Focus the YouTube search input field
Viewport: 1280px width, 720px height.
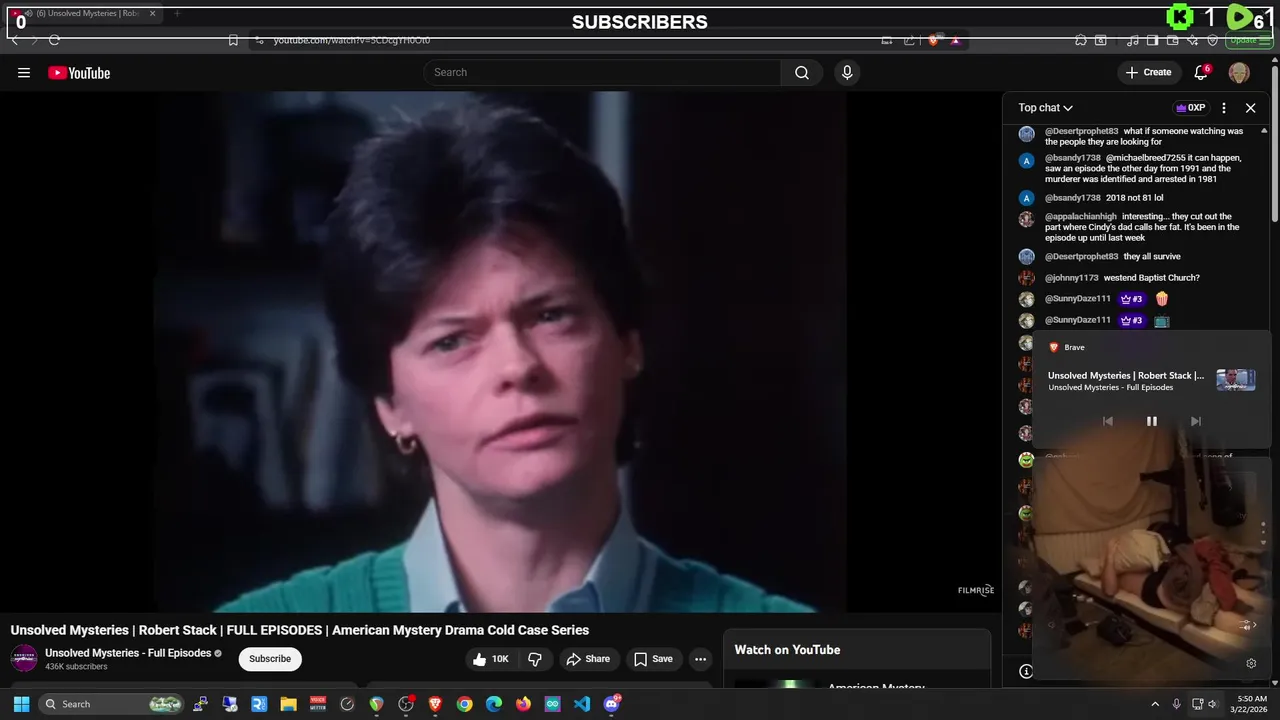(602, 72)
